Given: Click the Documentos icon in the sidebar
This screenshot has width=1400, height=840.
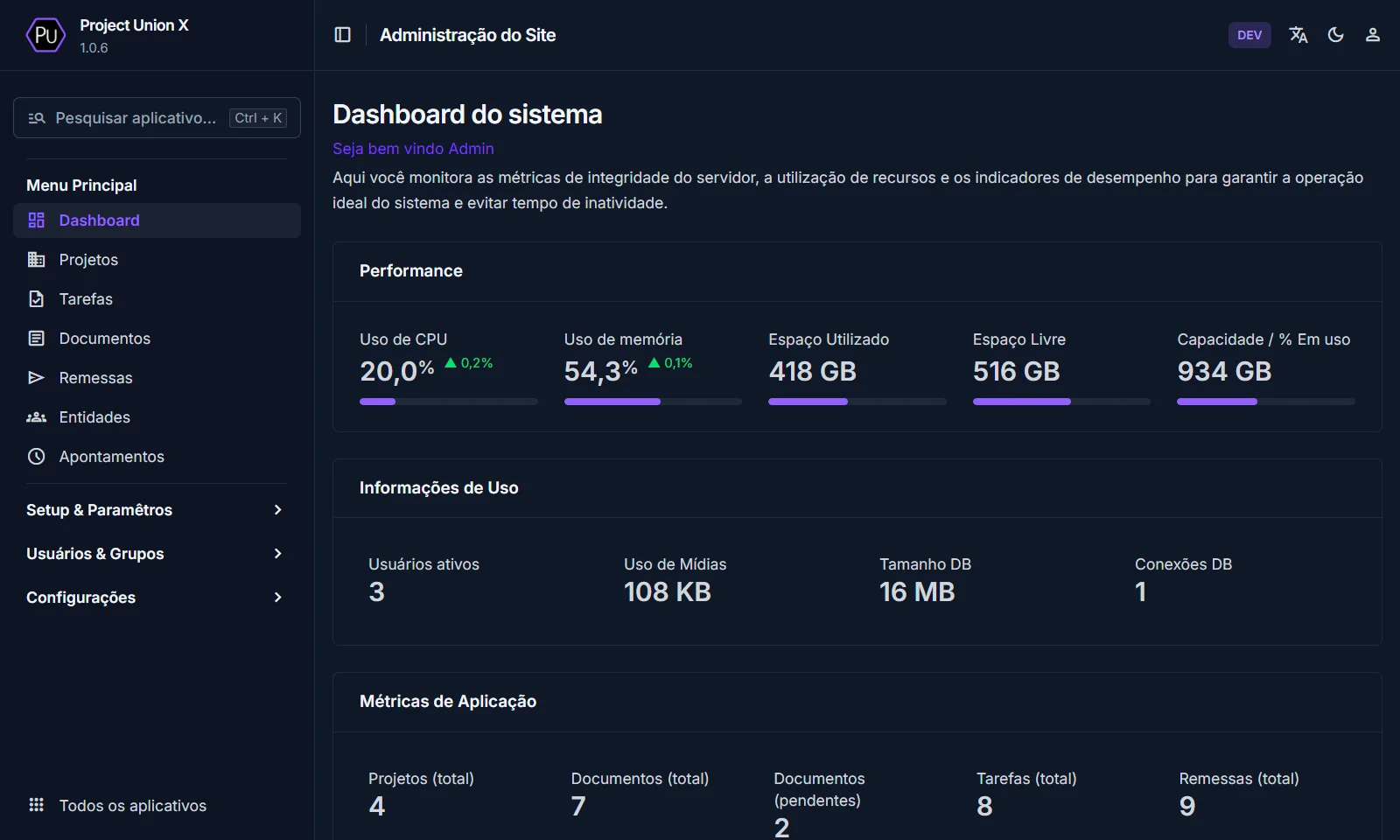Looking at the screenshot, I should click(36, 338).
